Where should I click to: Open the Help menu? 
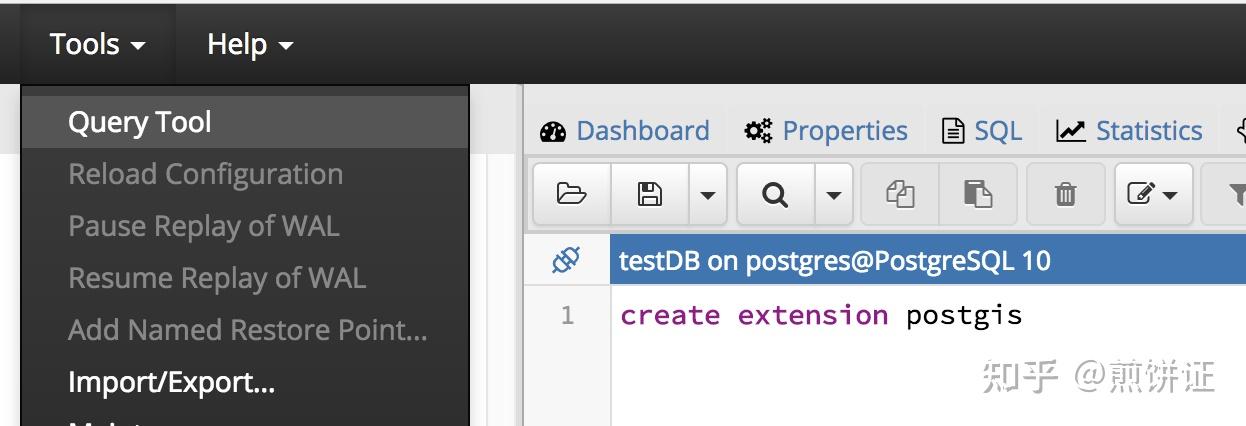click(x=250, y=44)
